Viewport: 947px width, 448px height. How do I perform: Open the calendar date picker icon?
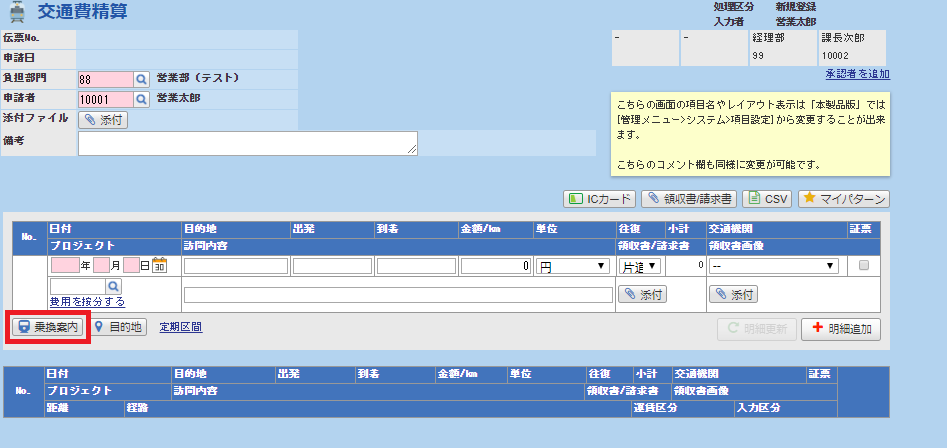(159, 265)
